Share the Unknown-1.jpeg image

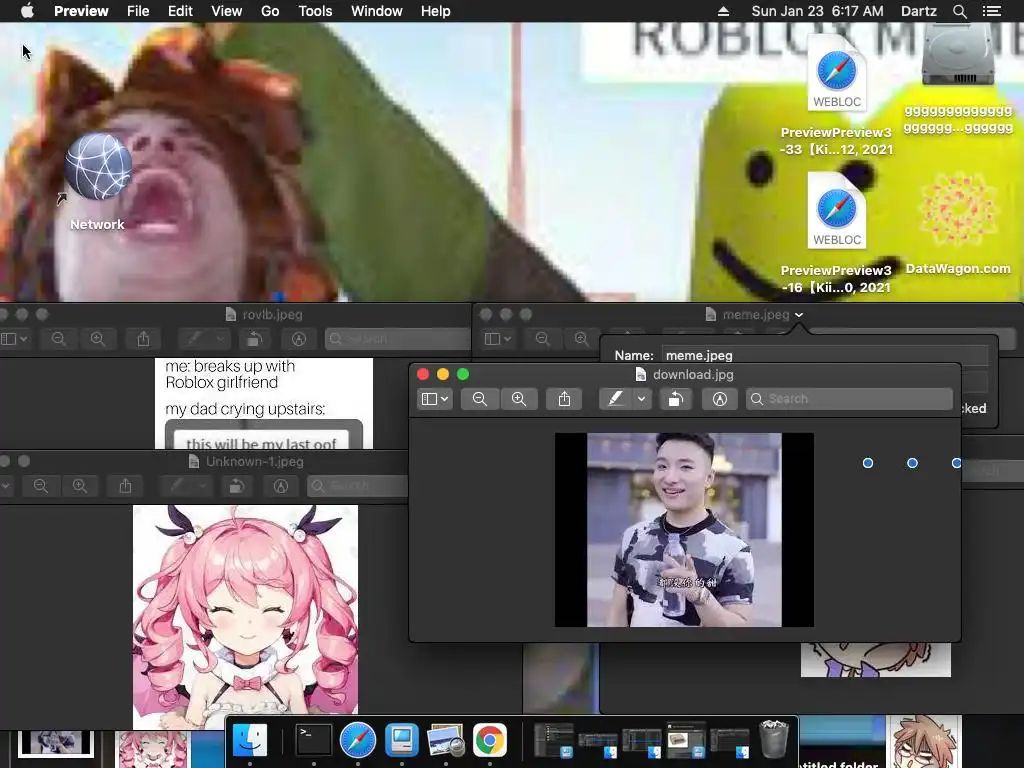[125, 486]
